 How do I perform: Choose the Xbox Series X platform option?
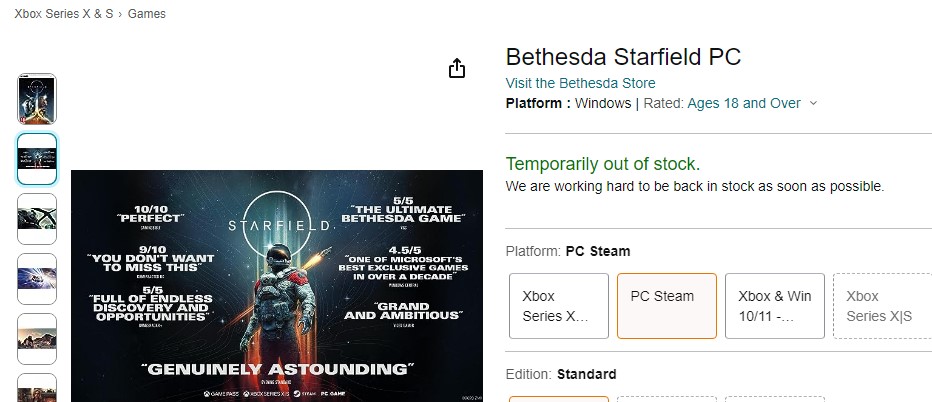[x=559, y=306]
